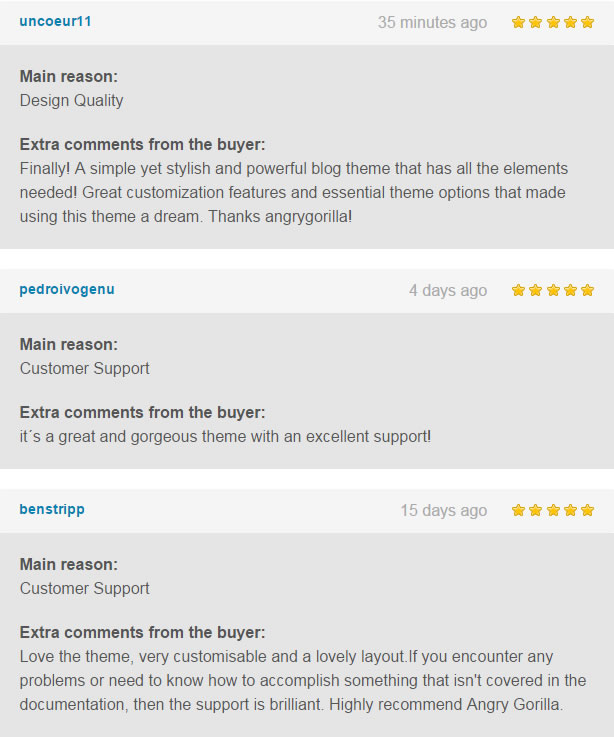614x737 pixels.
Task: Click the fourth star in benstripp's rating
Action: coord(569,510)
